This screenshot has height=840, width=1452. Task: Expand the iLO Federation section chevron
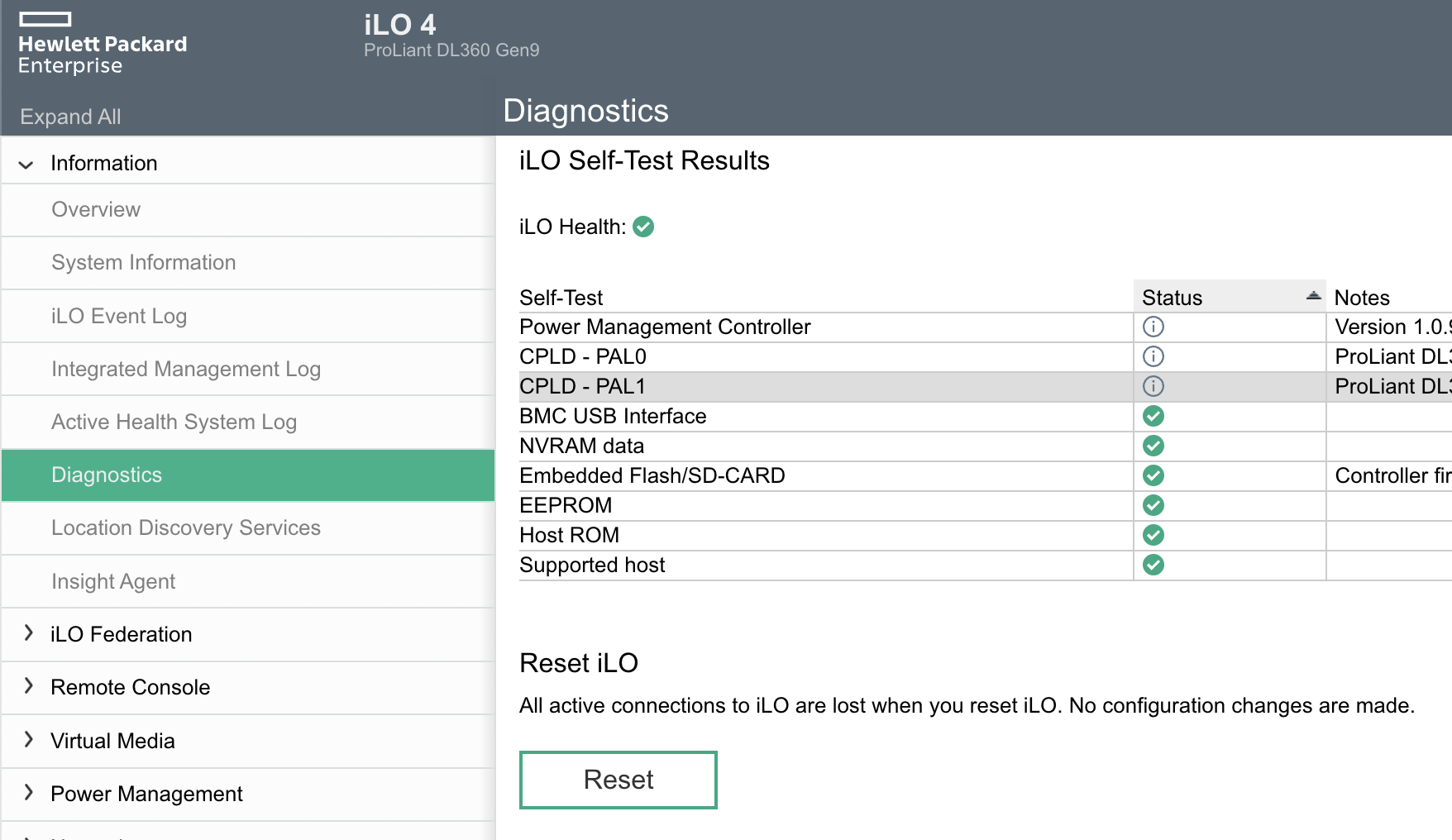point(29,633)
